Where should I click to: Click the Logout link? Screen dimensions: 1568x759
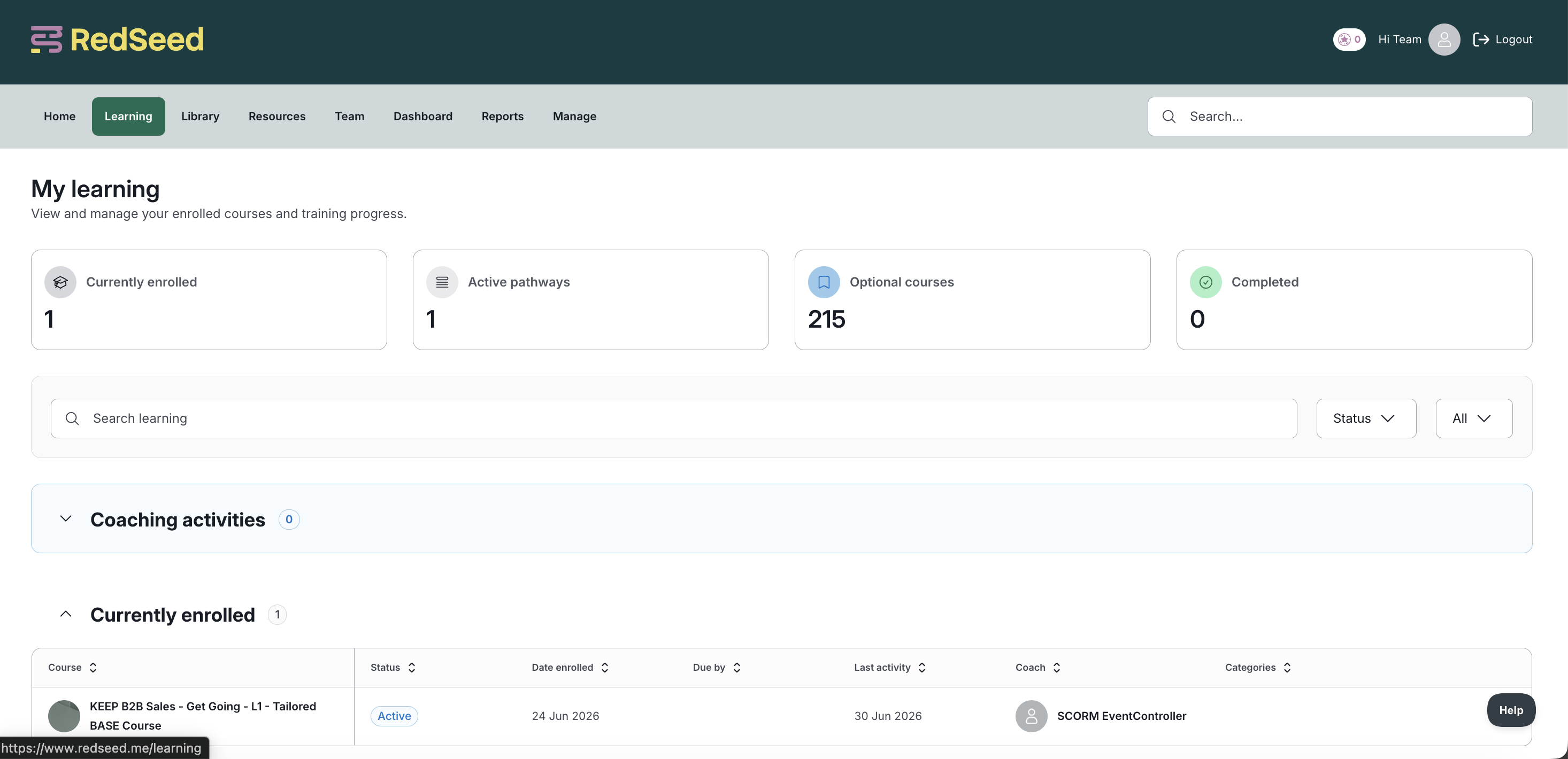(x=1502, y=40)
